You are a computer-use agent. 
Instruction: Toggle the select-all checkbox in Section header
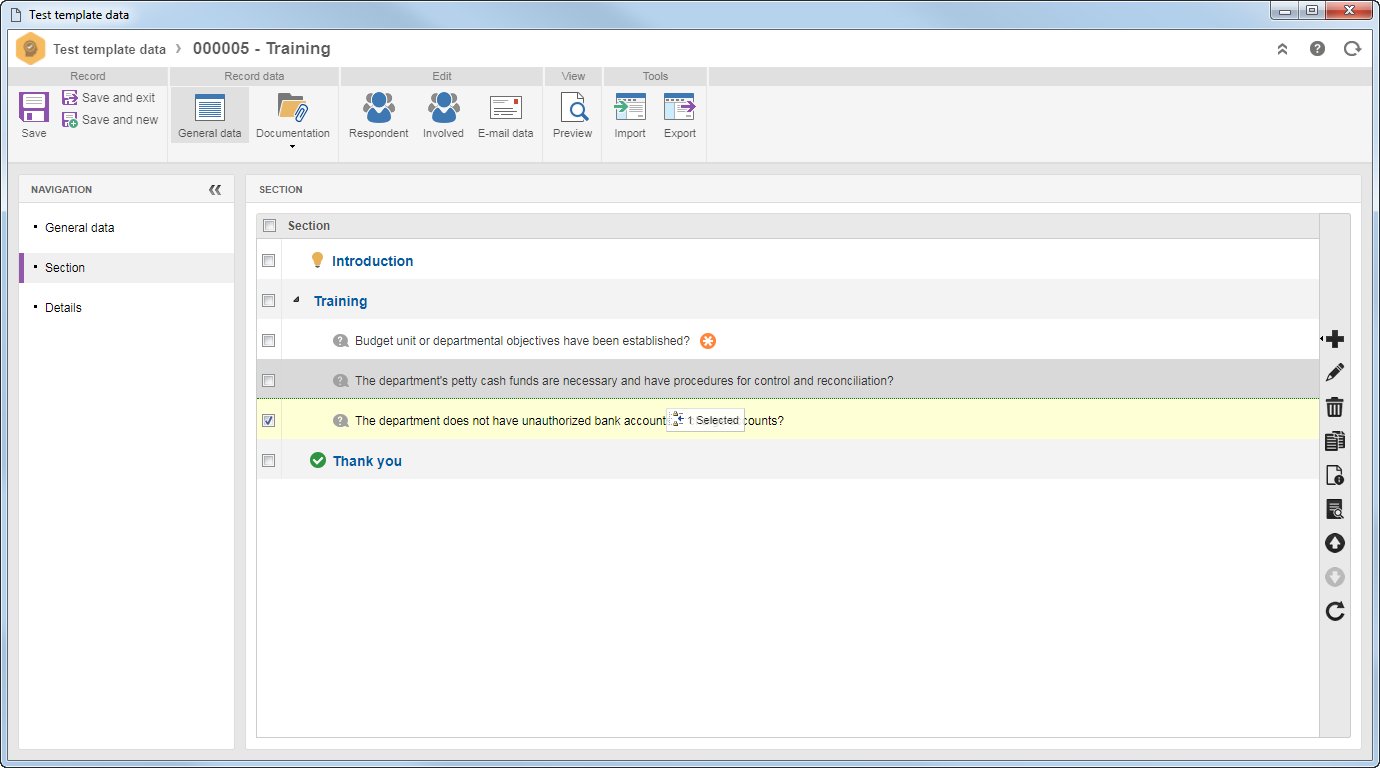coord(269,226)
